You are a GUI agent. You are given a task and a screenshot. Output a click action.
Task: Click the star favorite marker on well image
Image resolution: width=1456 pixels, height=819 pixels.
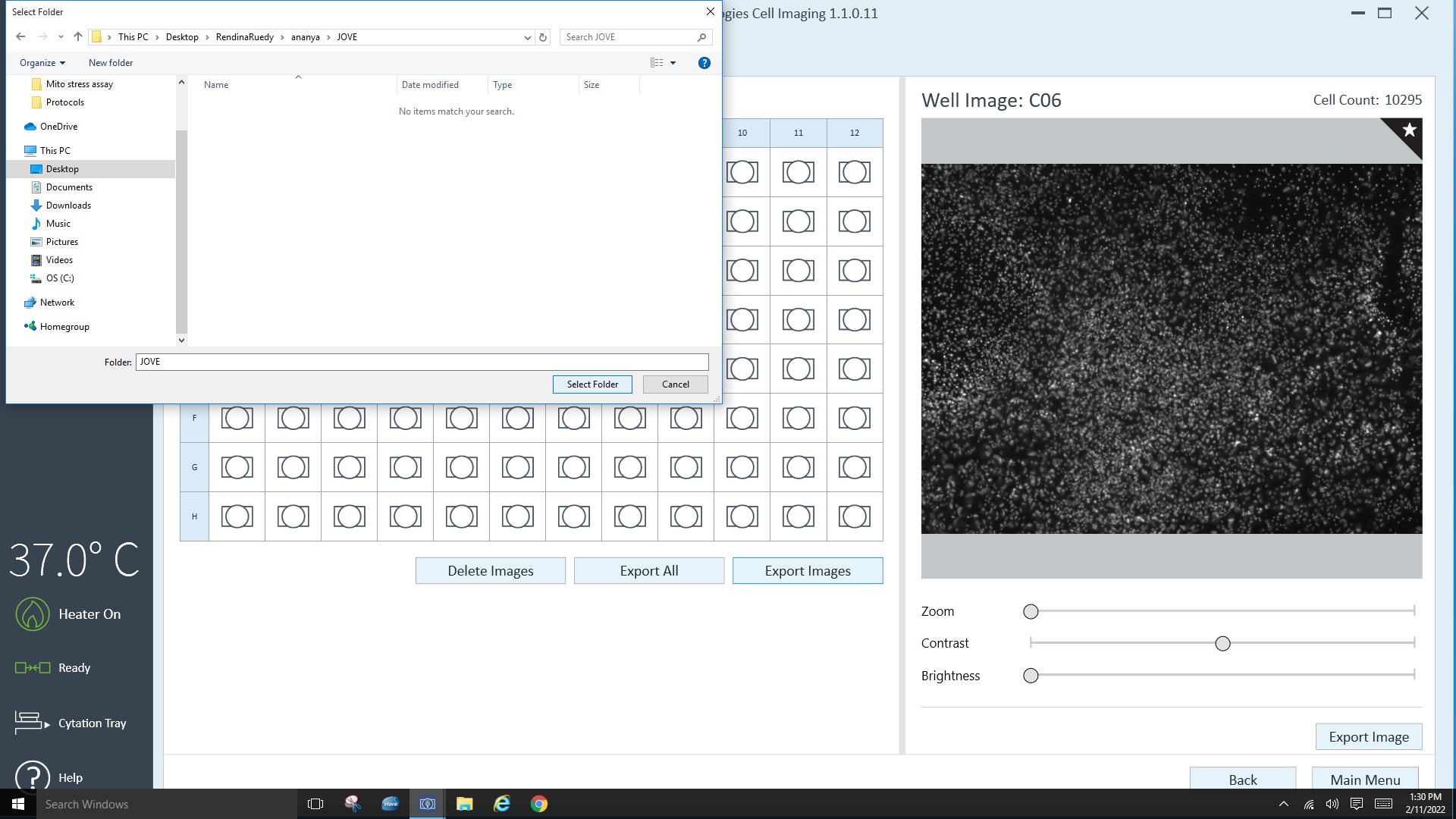click(1409, 130)
